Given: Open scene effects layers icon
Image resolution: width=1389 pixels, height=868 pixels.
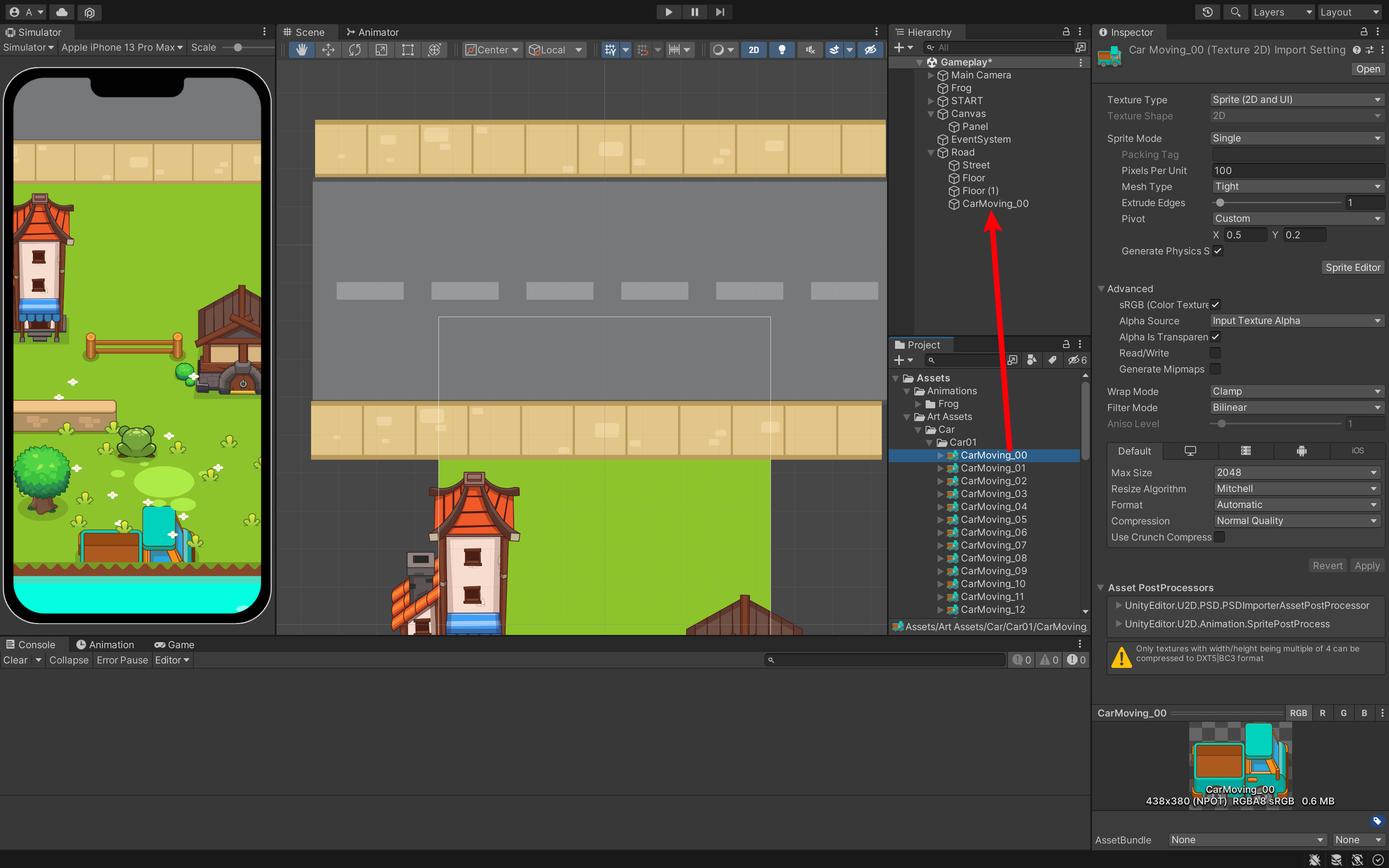Looking at the screenshot, I should [x=834, y=50].
